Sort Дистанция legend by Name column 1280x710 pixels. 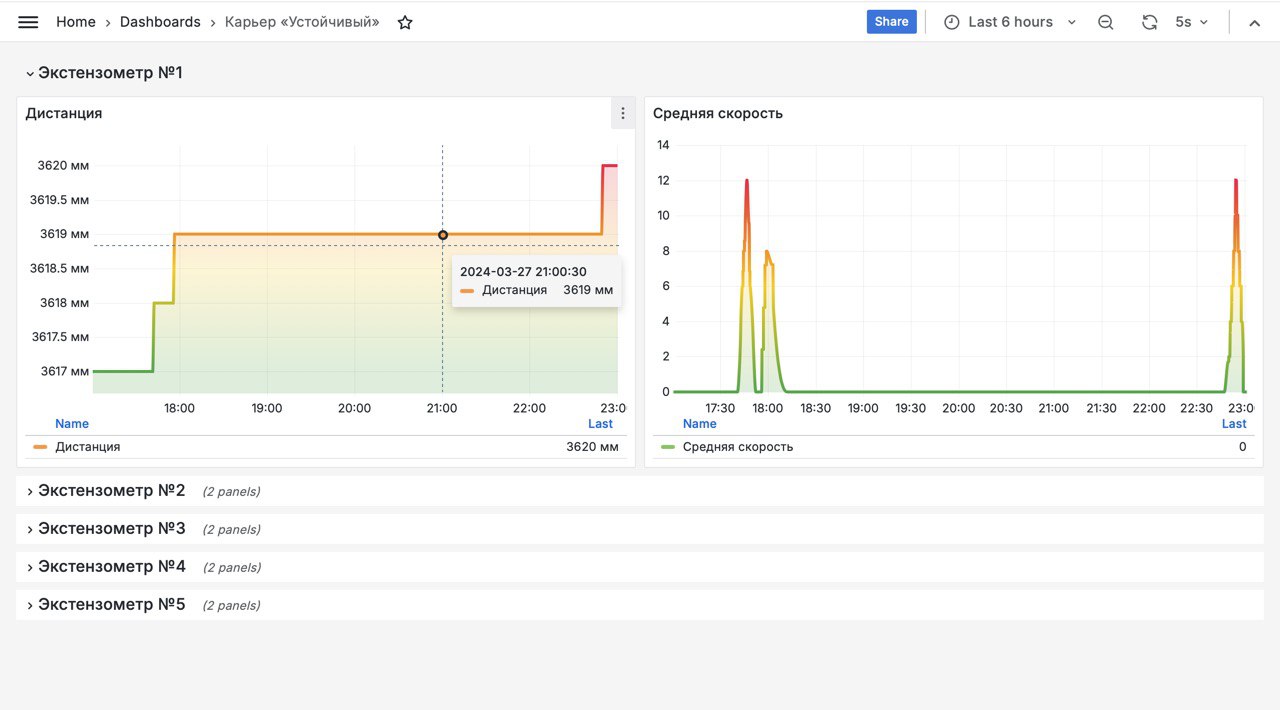coord(72,424)
